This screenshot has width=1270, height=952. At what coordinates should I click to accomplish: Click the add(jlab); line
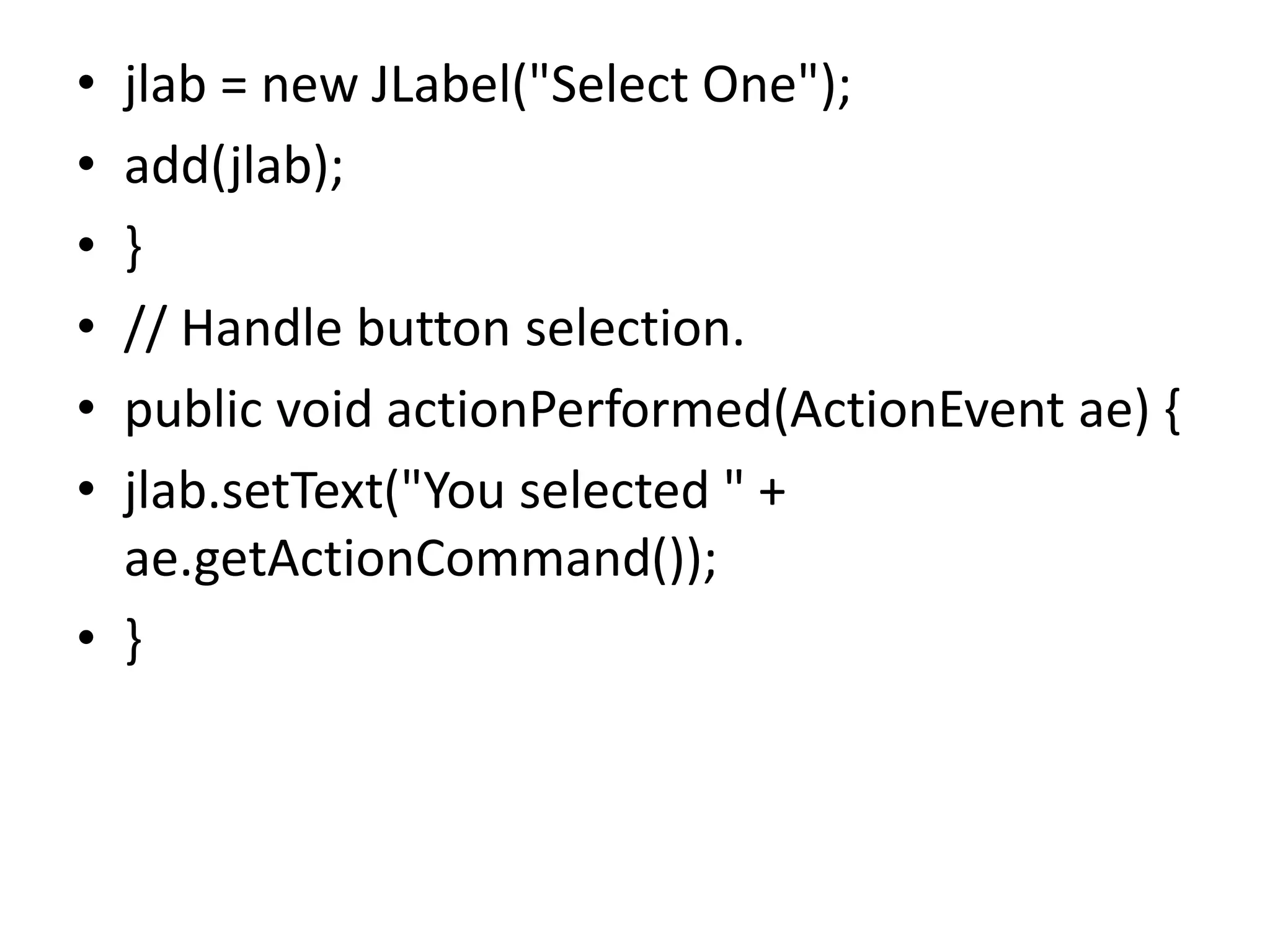pyautogui.click(x=233, y=166)
